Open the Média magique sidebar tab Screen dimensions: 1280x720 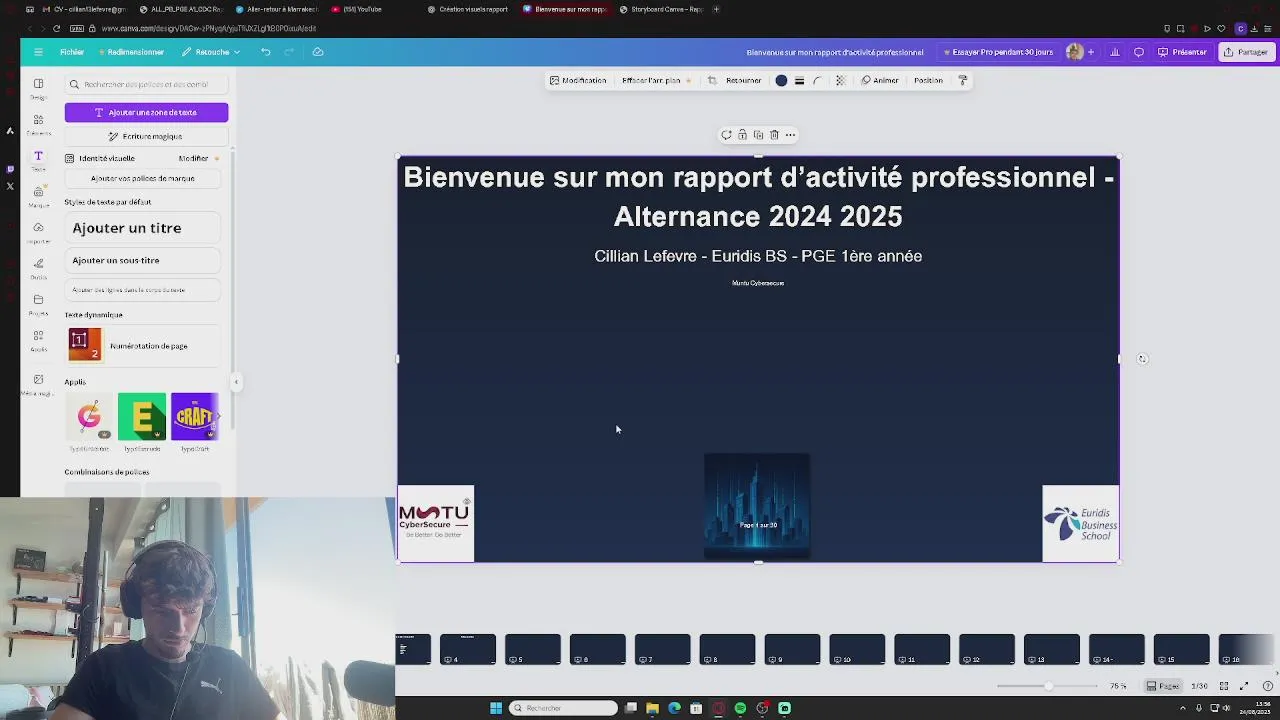38,384
